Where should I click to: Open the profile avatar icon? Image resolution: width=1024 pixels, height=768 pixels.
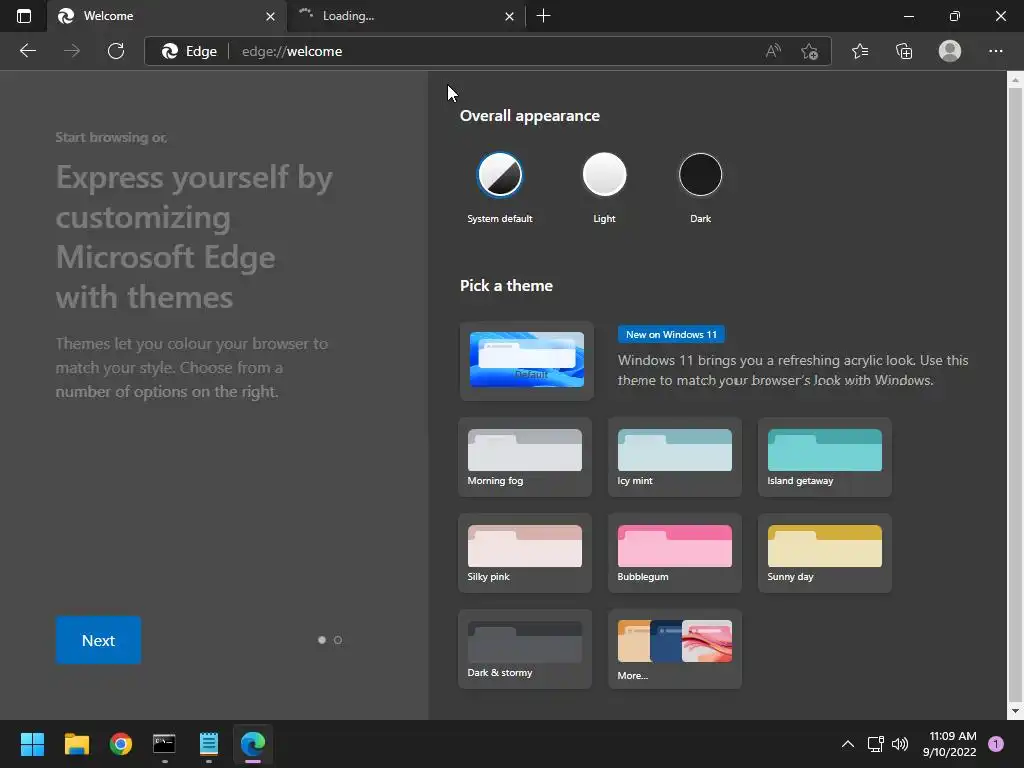[x=950, y=51]
